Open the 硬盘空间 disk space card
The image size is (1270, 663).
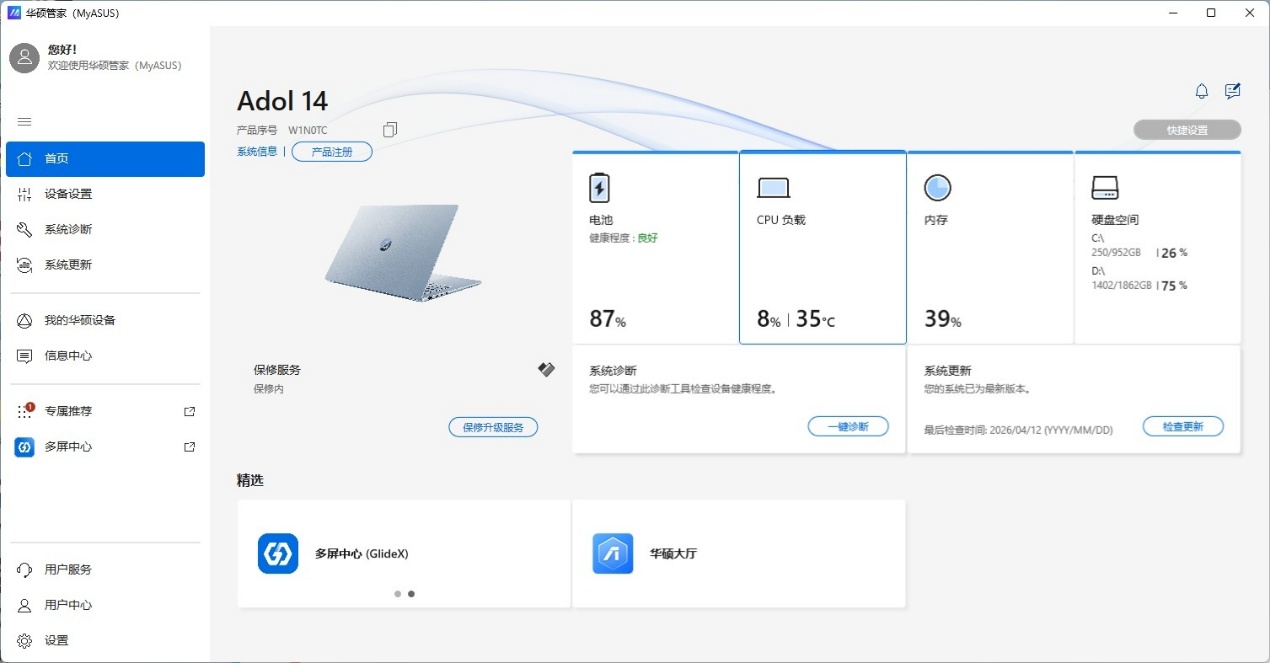tap(1158, 247)
